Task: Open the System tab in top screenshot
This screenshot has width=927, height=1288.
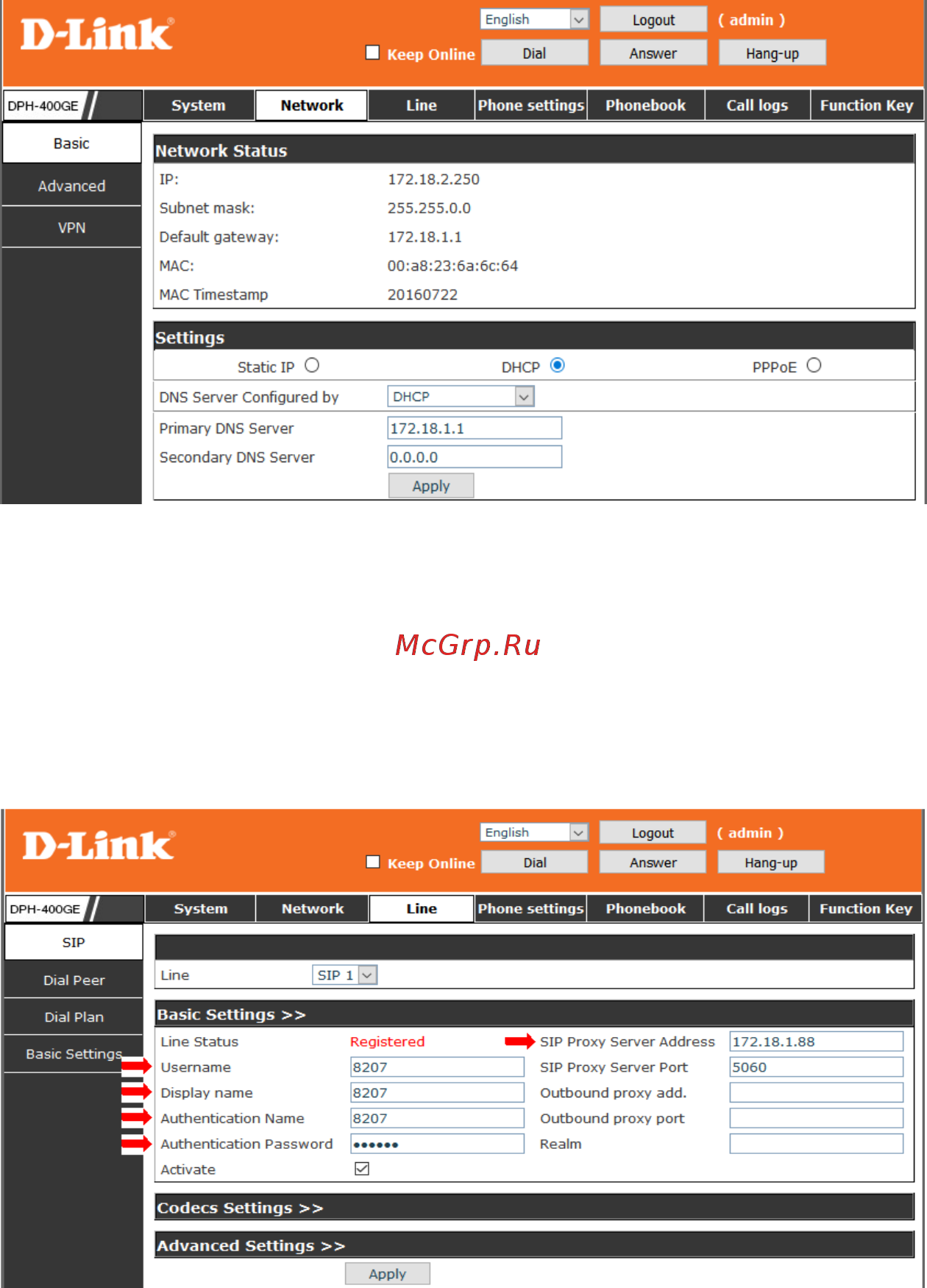Action: [x=199, y=105]
